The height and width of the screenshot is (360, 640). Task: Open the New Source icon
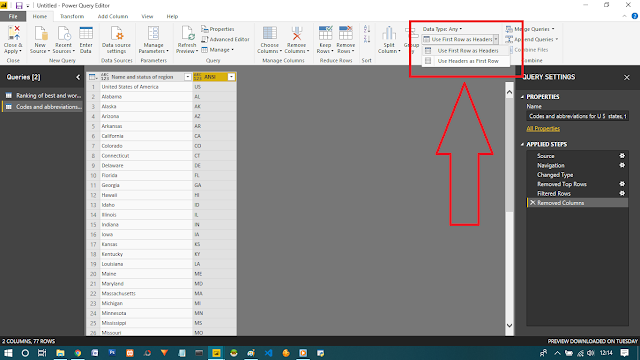click(x=40, y=33)
